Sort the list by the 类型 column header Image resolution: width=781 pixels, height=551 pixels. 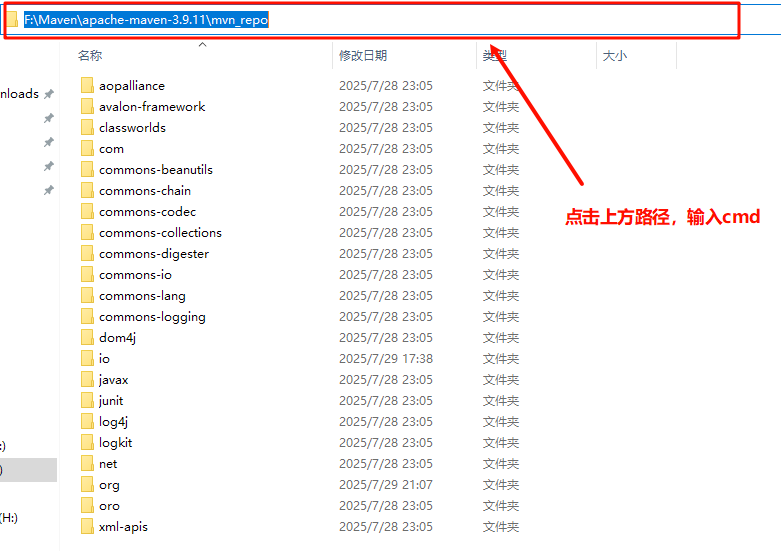[x=495, y=56]
